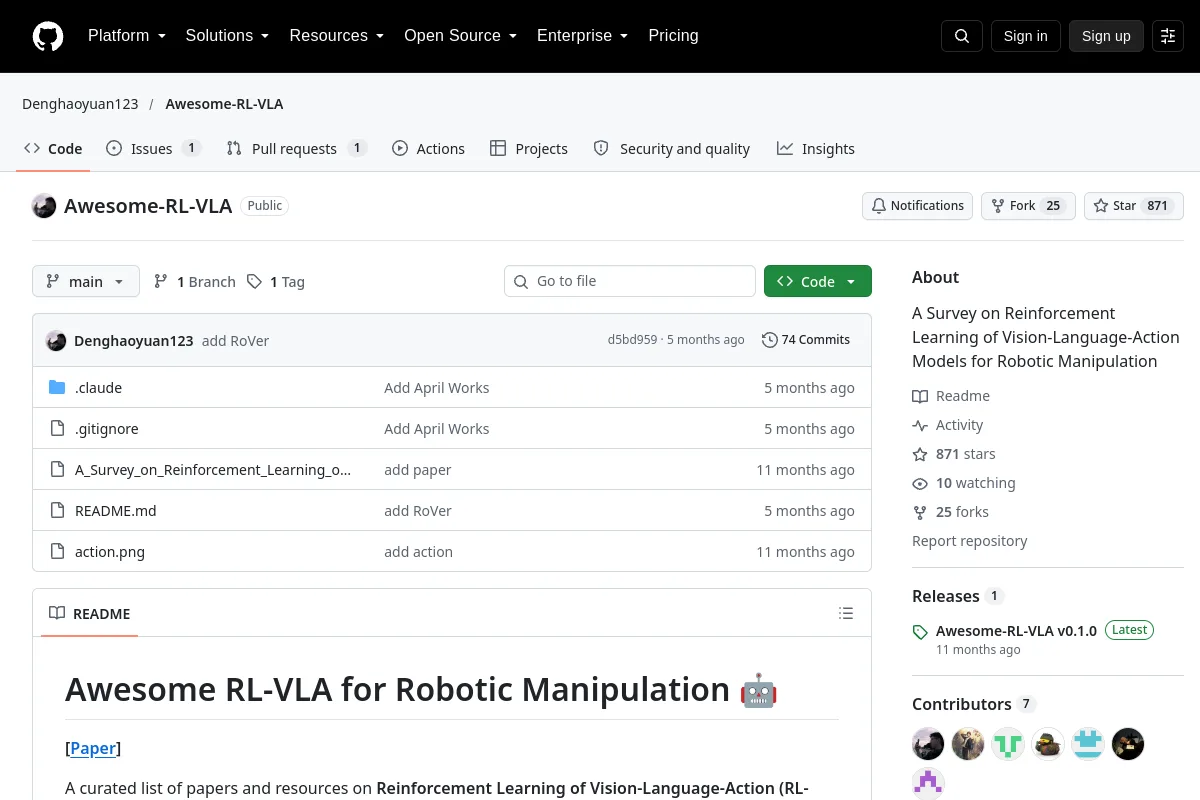The width and height of the screenshot is (1200, 800).
Task: Open the second contributor avatar
Action: coord(968,744)
